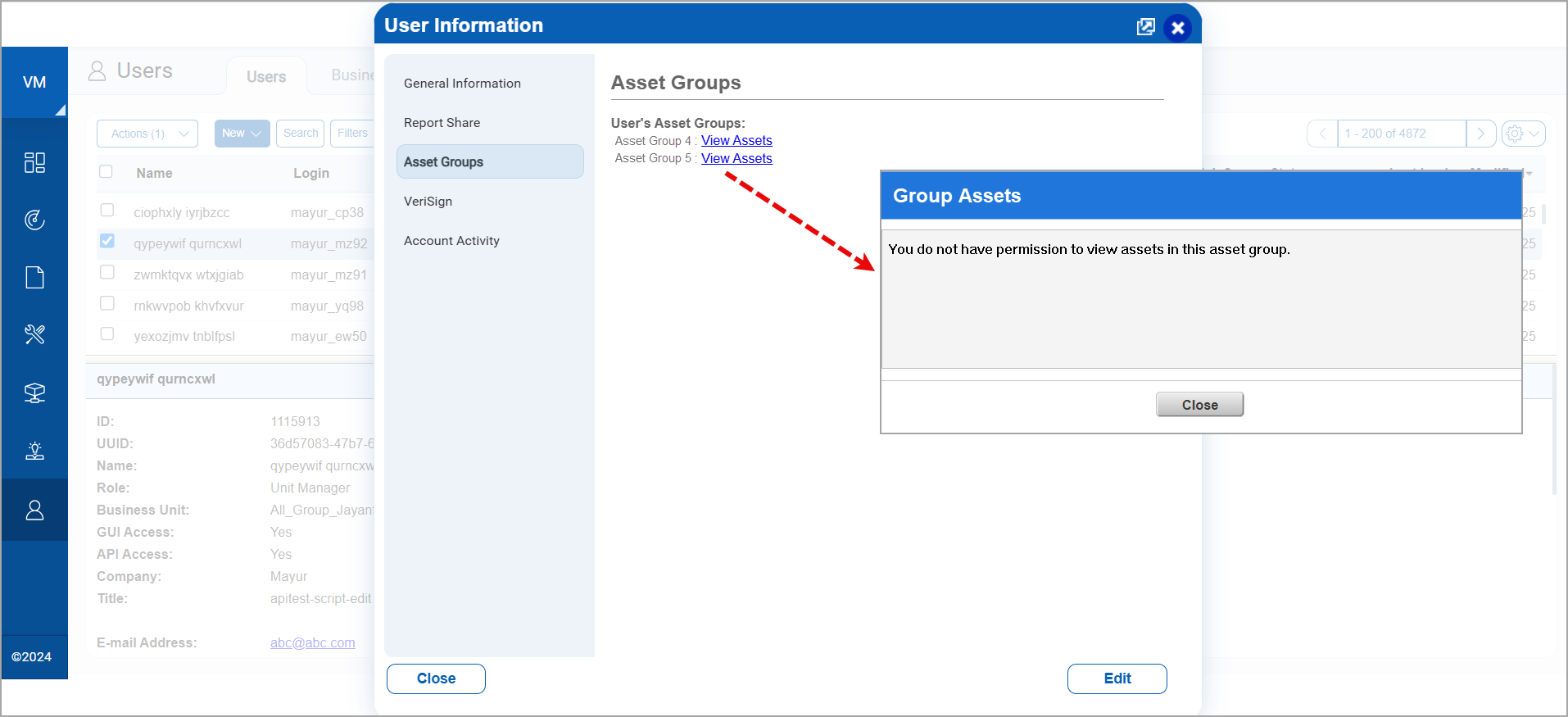This screenshot has height=717, width=1568.
Task: Open the KnowledgeBase lightbulb icon in the sidebar
Action: [x=34, y=451]
